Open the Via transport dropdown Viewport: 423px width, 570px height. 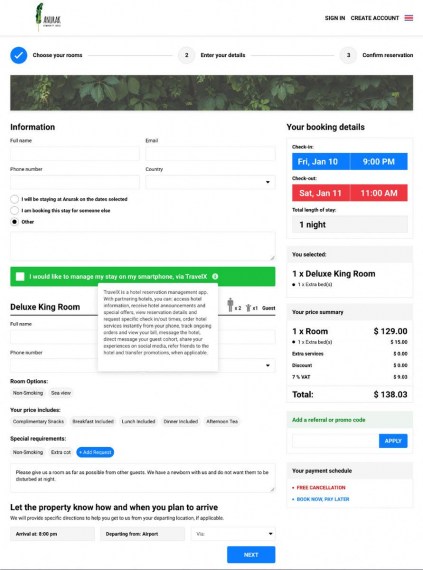[x=233, y=534]
